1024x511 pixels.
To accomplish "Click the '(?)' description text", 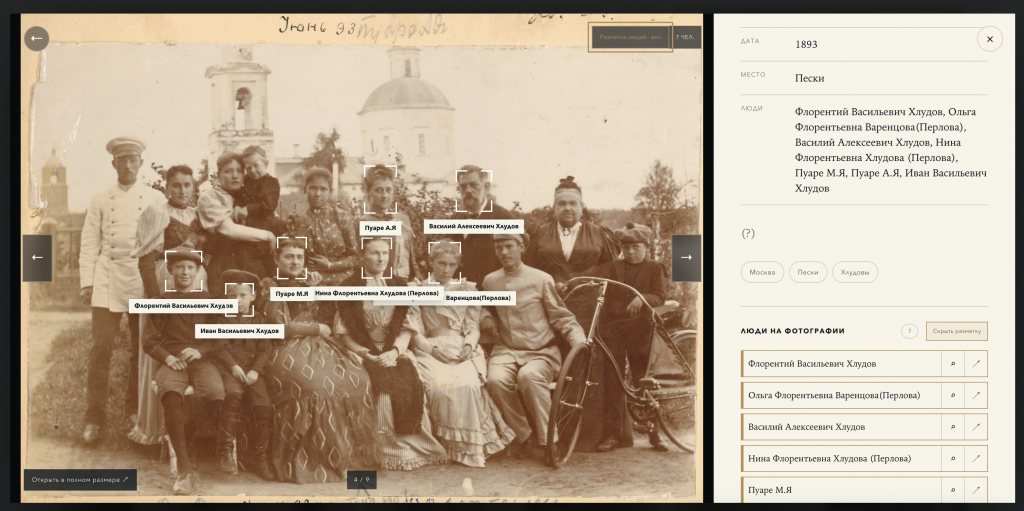I will (748, 233).
